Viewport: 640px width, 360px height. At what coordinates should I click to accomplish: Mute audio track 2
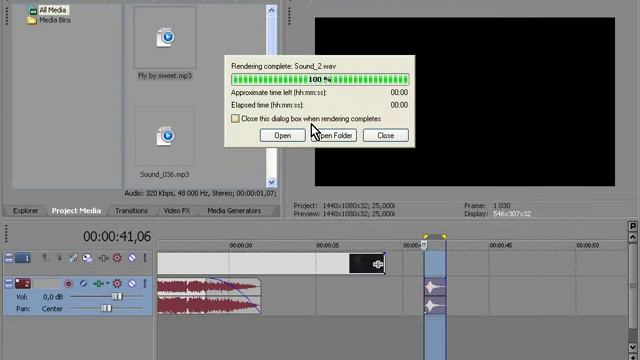(132, 283)
